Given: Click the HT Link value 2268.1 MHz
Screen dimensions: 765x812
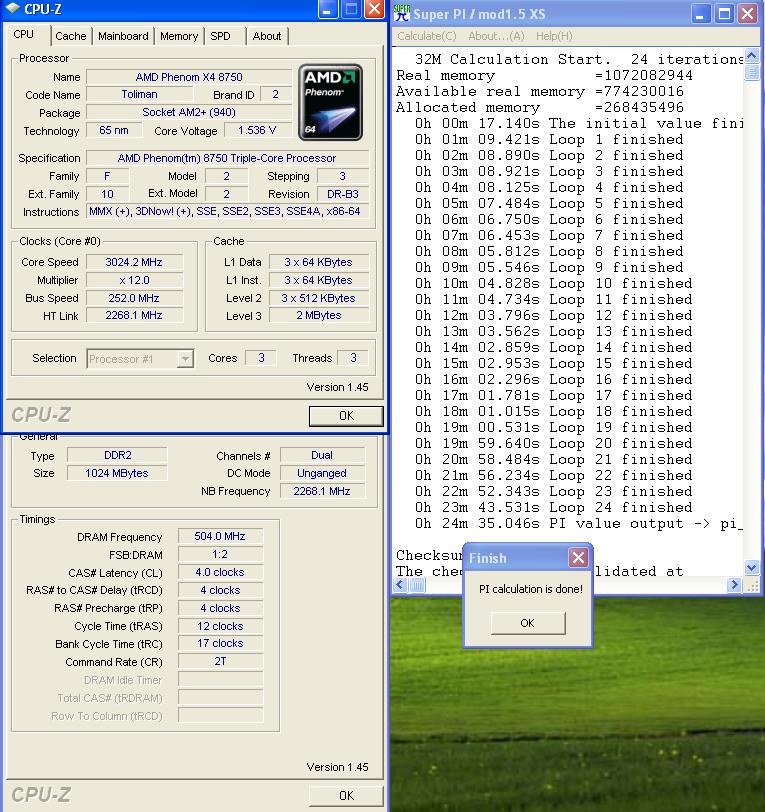Looking at the screenshot, I should pos(134,315).
